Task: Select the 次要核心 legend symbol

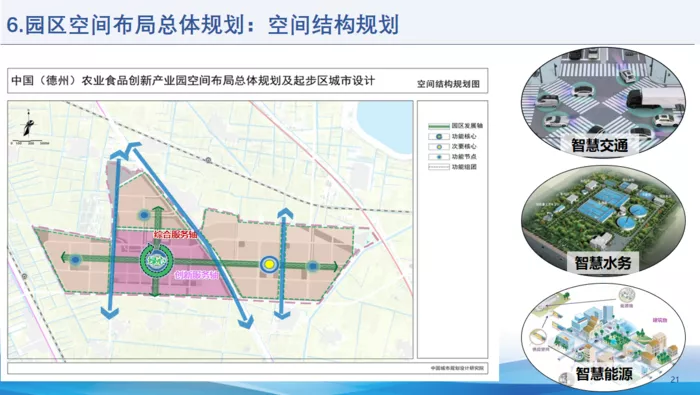Action: pyautogui.click(x=439, y=147)
